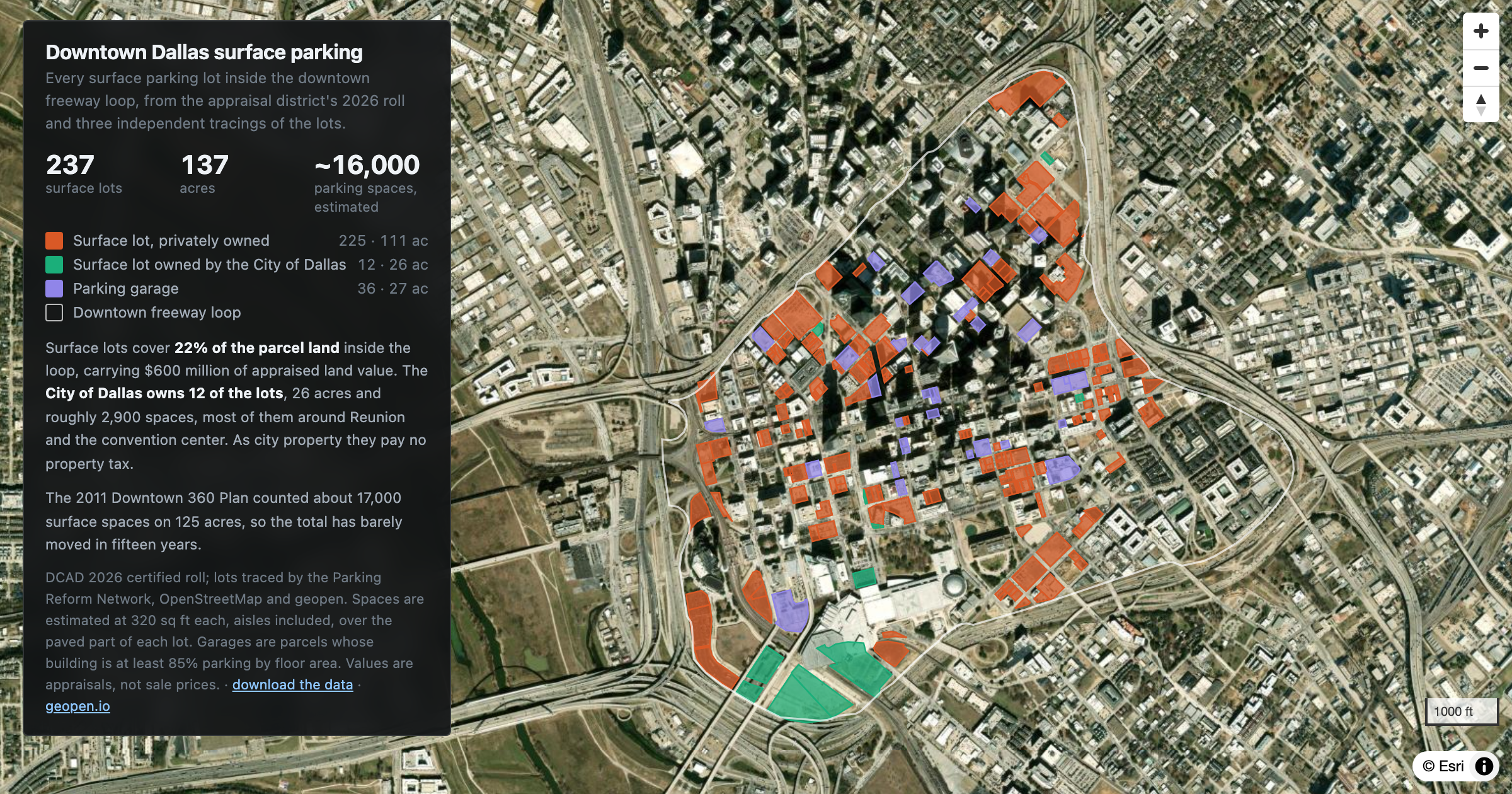Click the 'surface lots' caption under 237

click(84, 188)
